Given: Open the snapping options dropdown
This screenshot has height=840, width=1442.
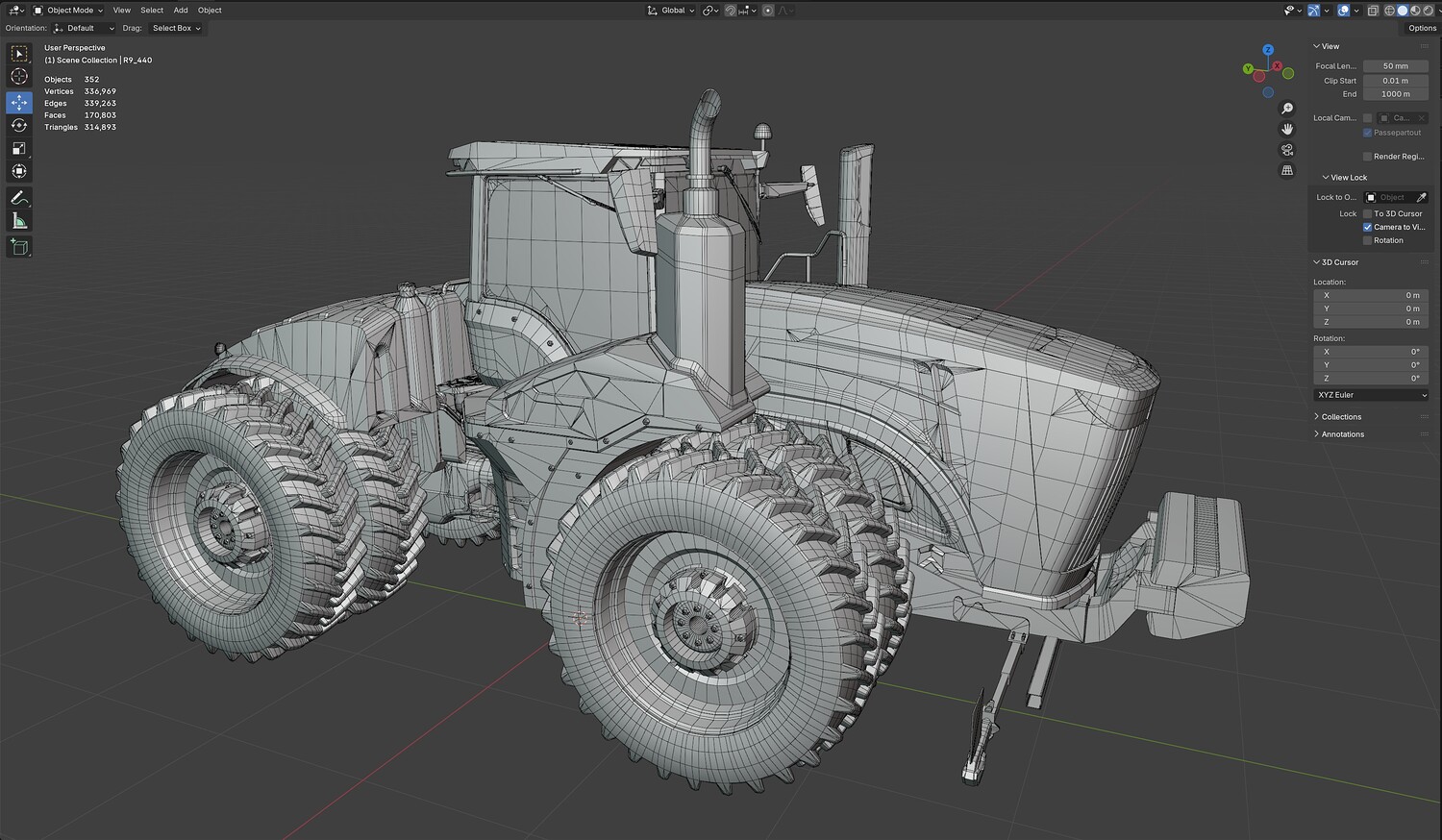Looking at the screenshot, I should (x=745, y=11).
